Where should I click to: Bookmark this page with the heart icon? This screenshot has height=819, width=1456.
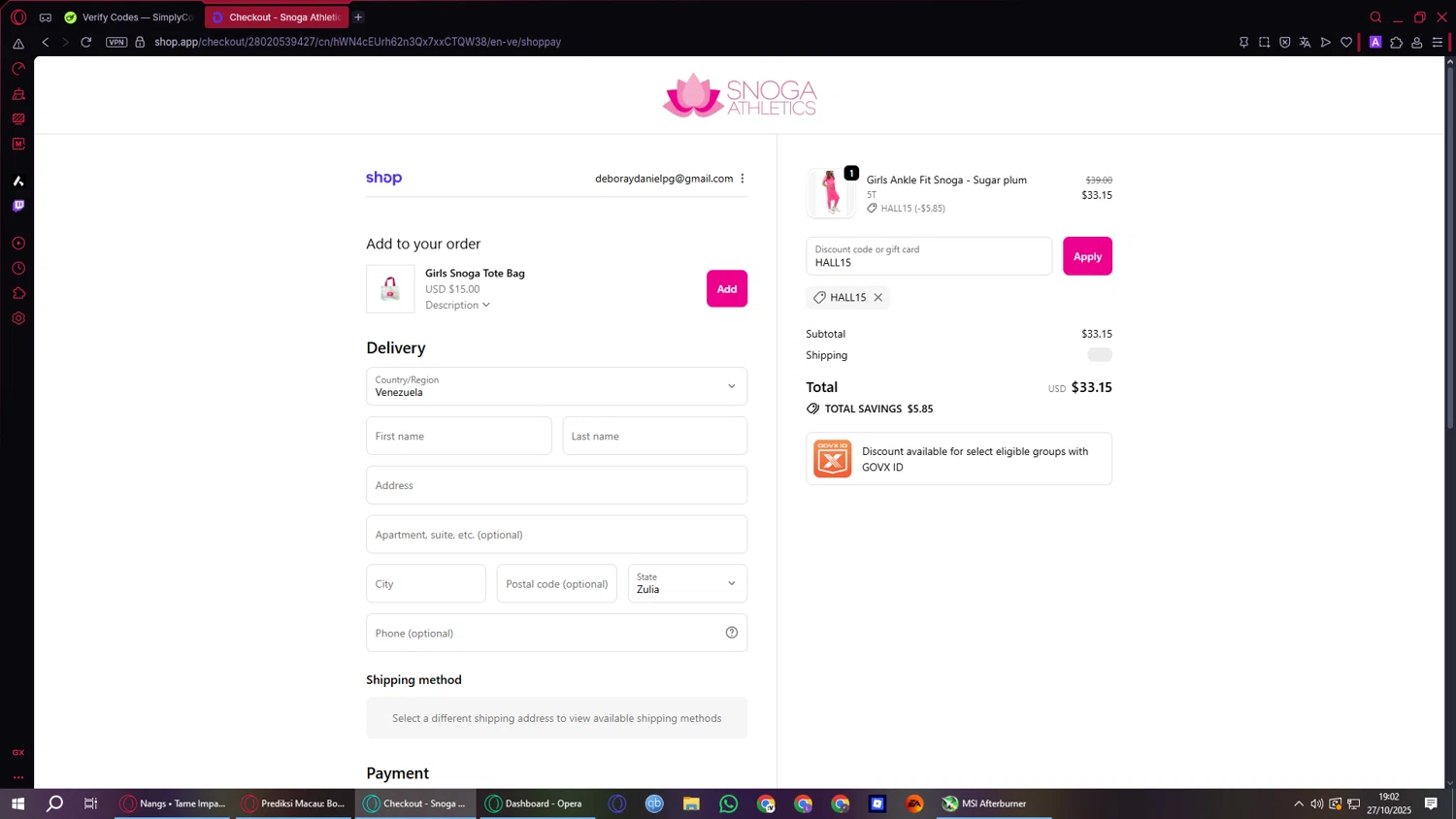(x=1346, y=42)
